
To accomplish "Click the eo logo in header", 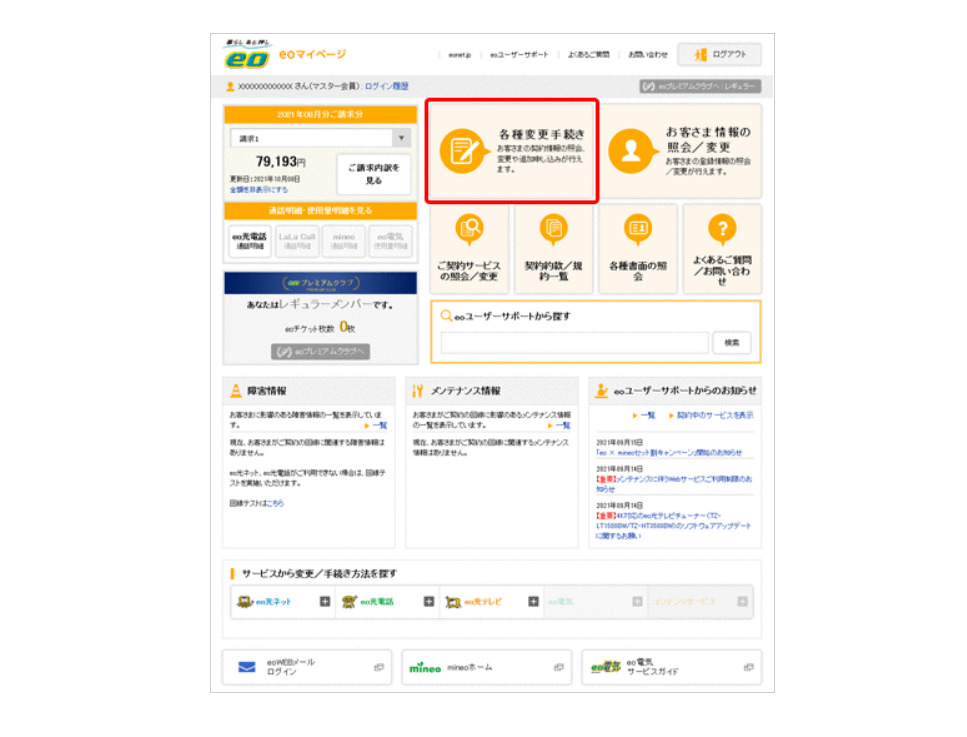I will coord(246,56).
